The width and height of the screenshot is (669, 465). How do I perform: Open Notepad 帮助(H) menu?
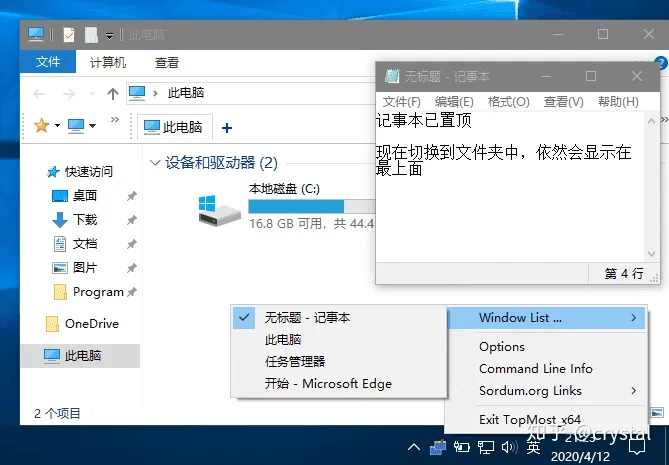coord(618,102)
